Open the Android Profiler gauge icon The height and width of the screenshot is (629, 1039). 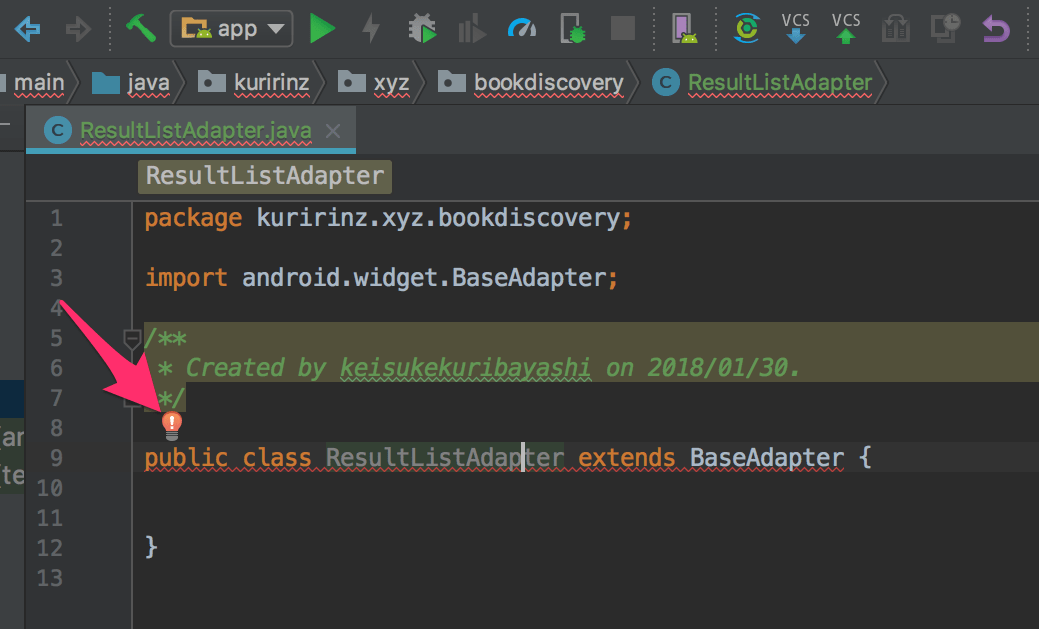click(523, 28)
